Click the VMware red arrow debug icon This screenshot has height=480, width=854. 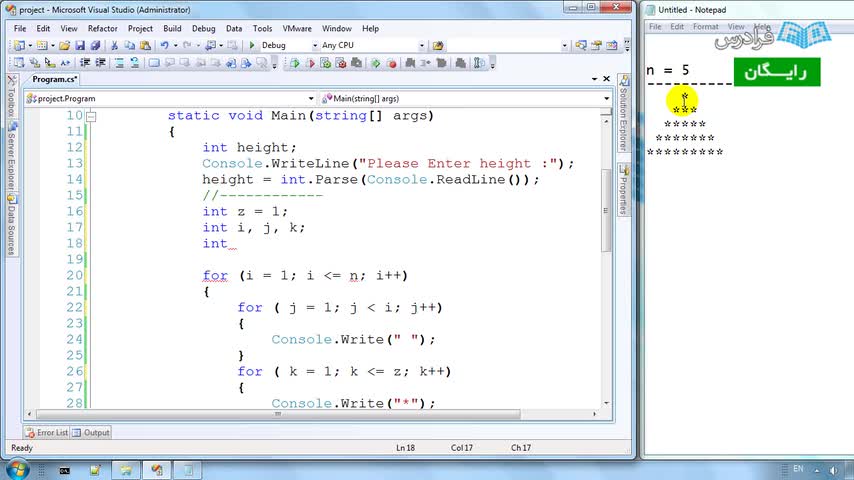pyautogui.click(x=310, y=64)
